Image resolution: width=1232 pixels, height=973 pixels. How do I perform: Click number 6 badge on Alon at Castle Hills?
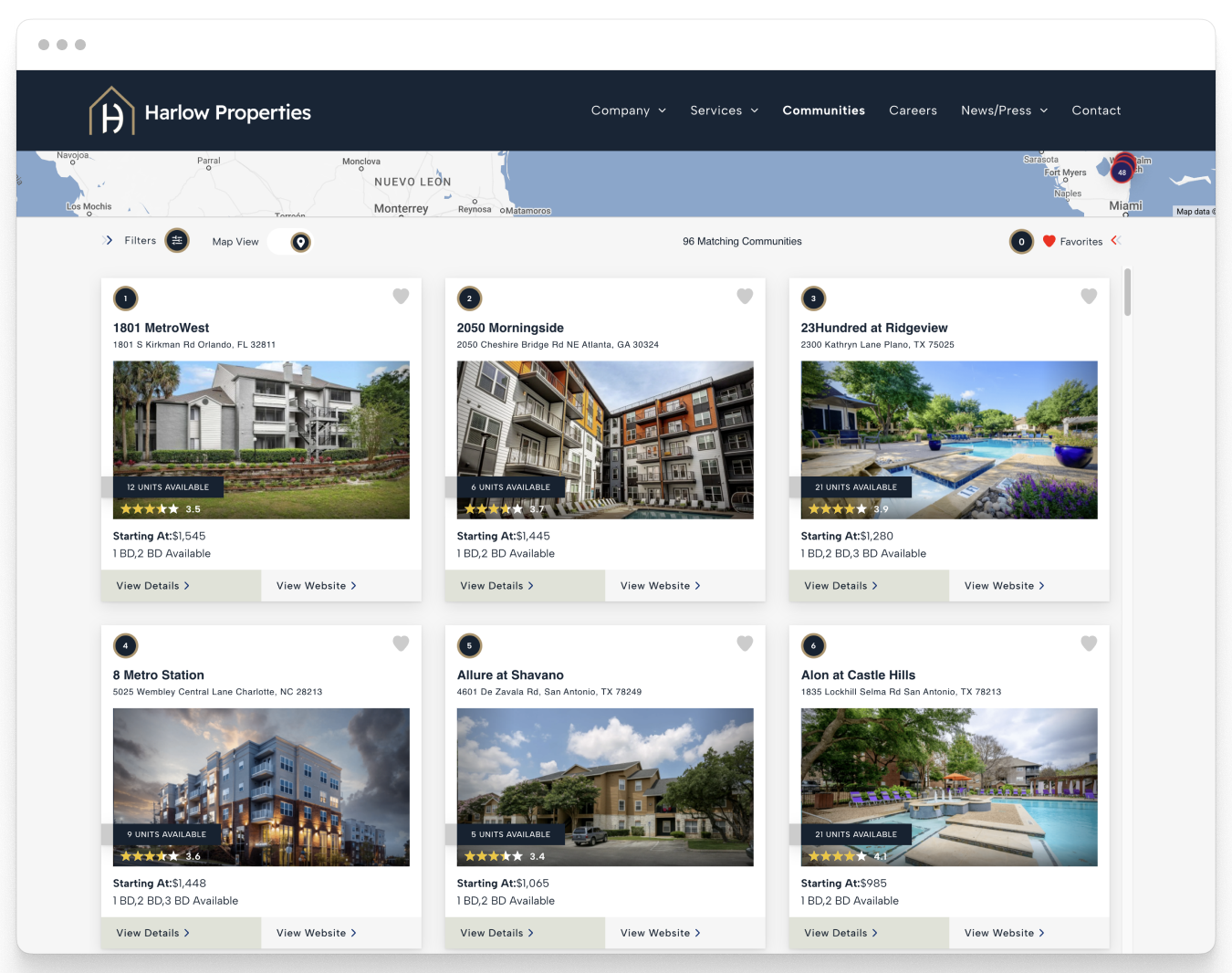point(813,645)
